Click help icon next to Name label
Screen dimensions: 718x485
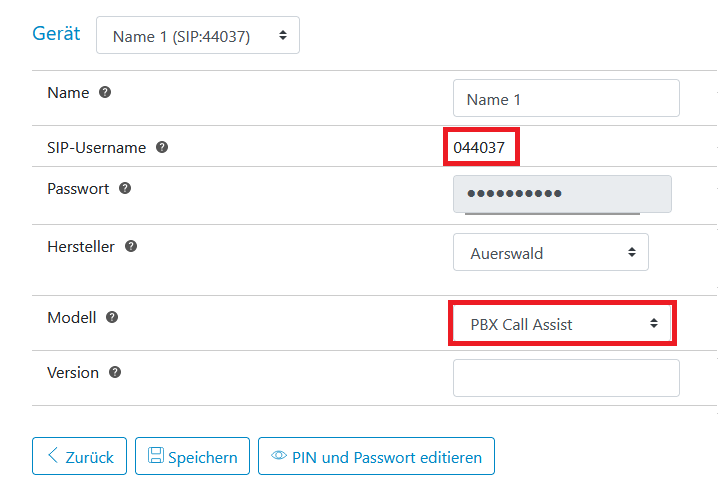click(x=105, y=93)
